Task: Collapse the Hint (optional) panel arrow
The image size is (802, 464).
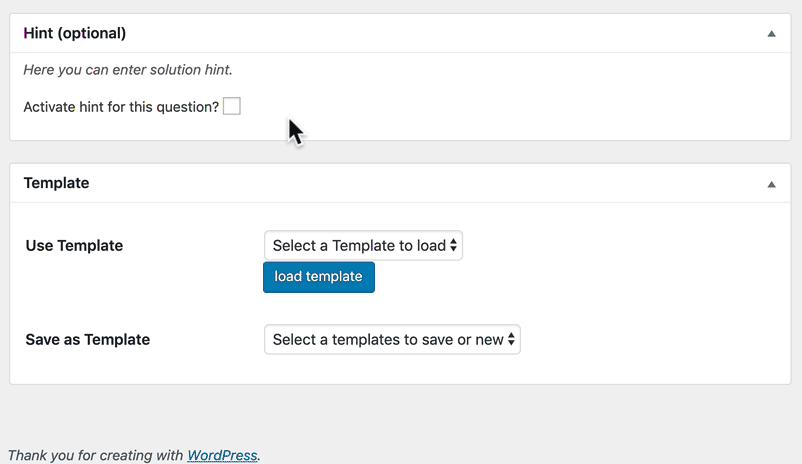Action: click(771, 33)
